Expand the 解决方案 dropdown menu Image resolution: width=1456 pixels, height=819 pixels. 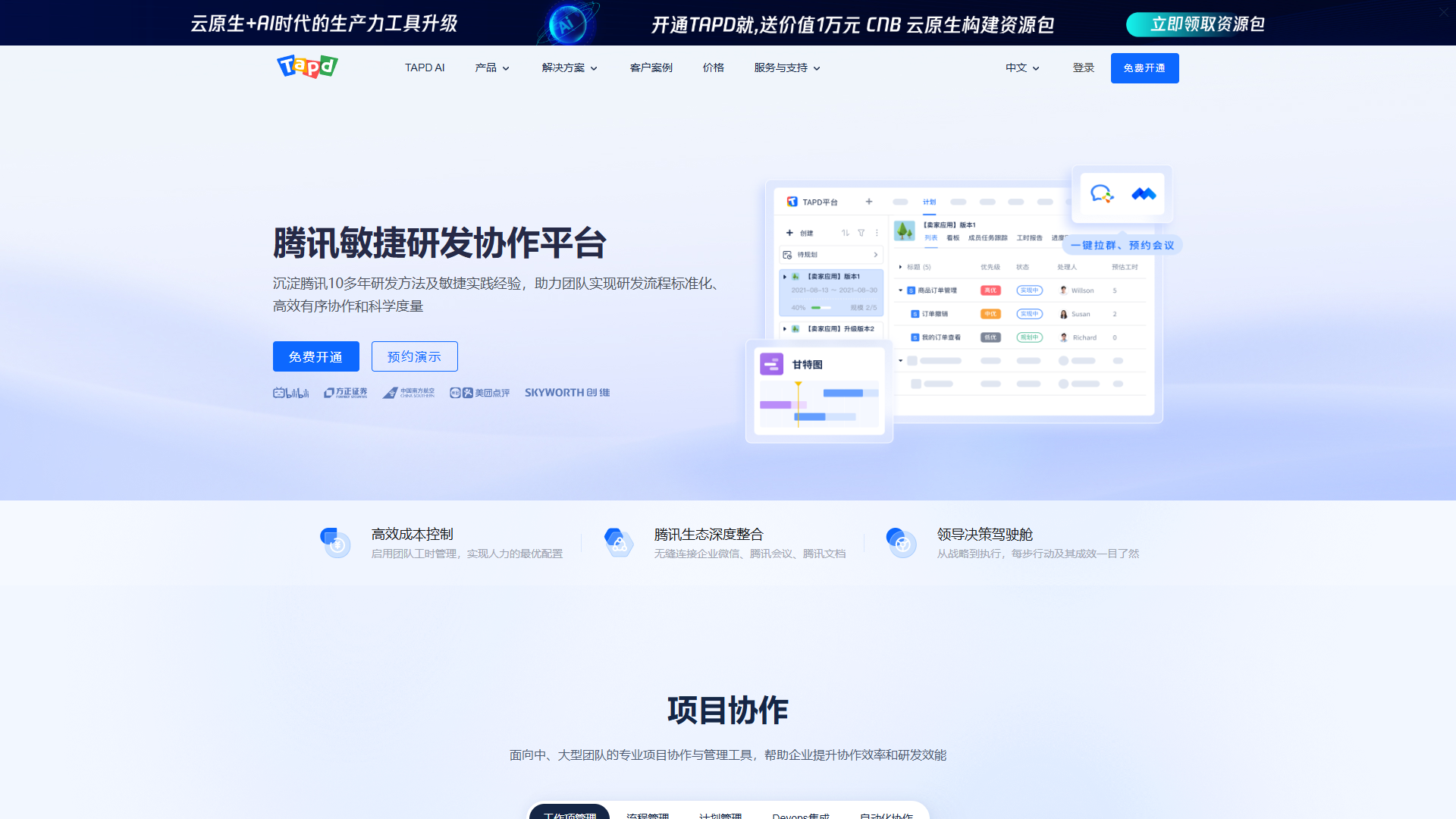tap(570, 68)
